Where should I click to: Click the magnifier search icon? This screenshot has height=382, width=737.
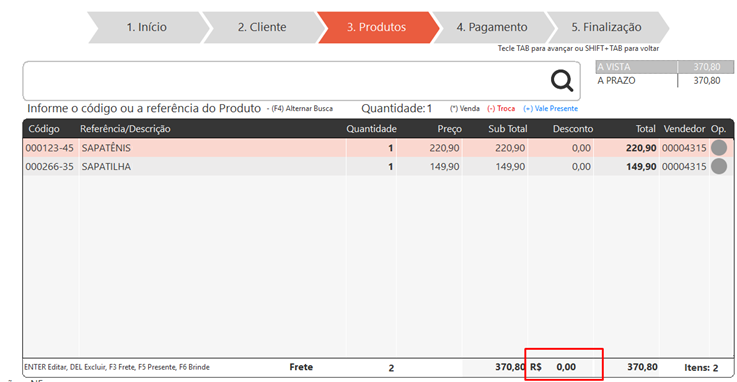click(562, 81)
